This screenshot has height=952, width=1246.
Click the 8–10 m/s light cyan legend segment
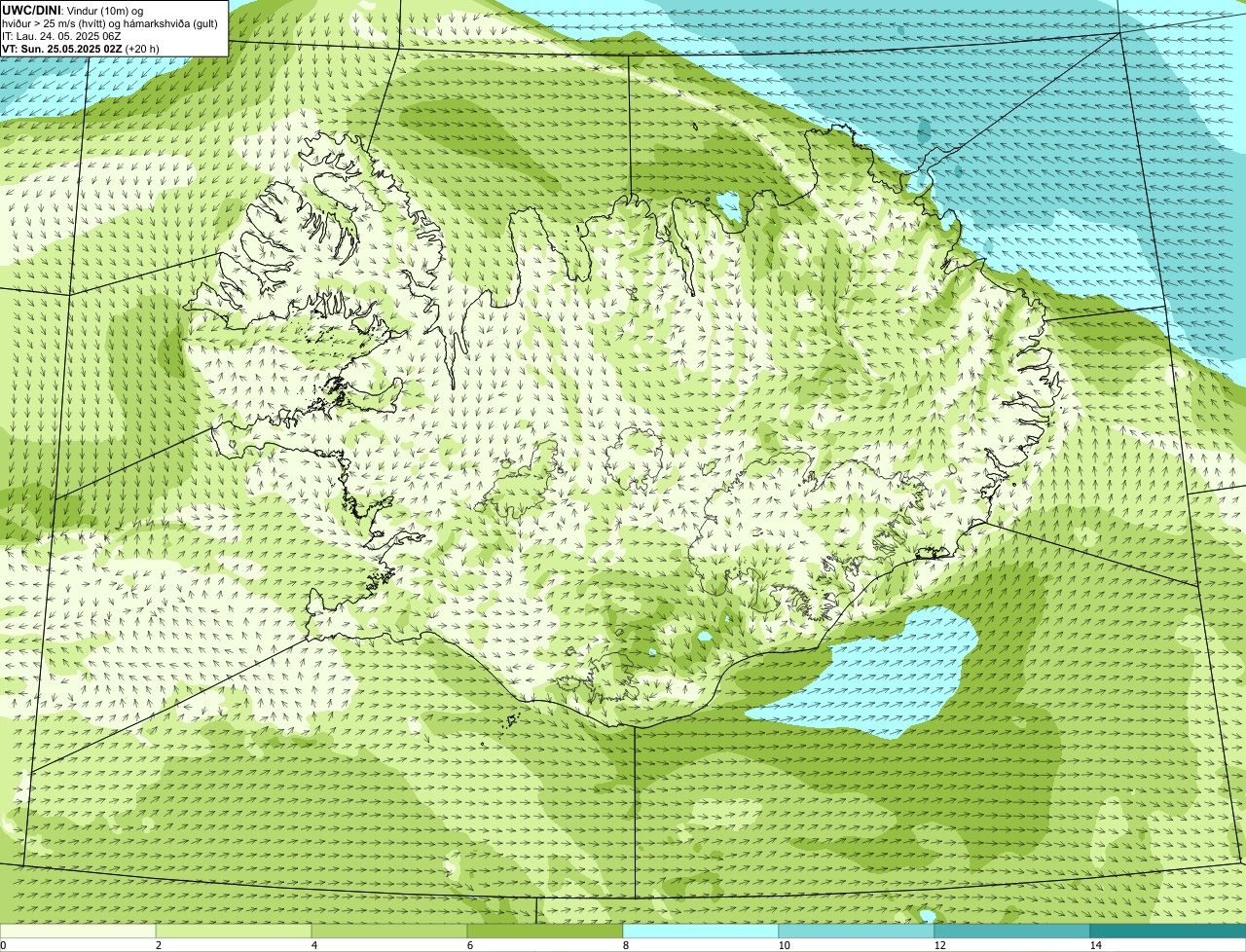pos(701,931)
